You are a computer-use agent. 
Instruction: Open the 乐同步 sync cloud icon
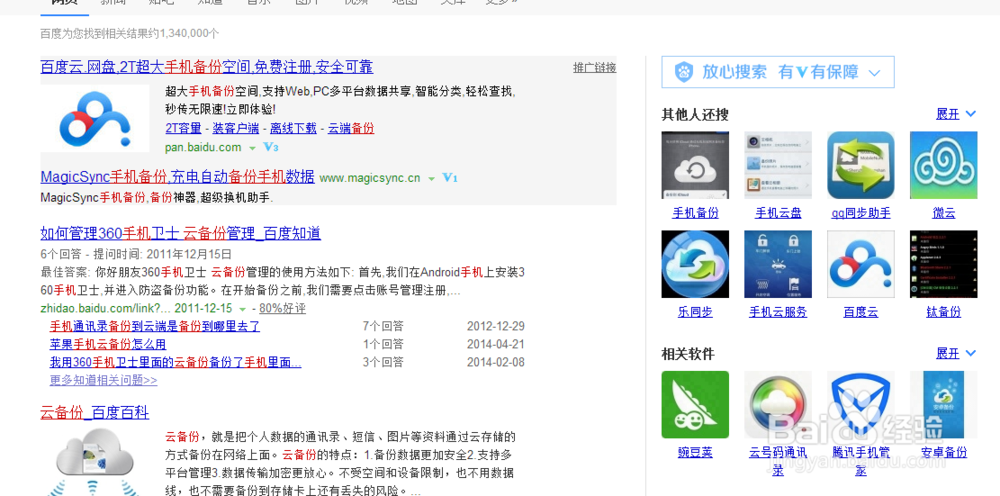695,264
